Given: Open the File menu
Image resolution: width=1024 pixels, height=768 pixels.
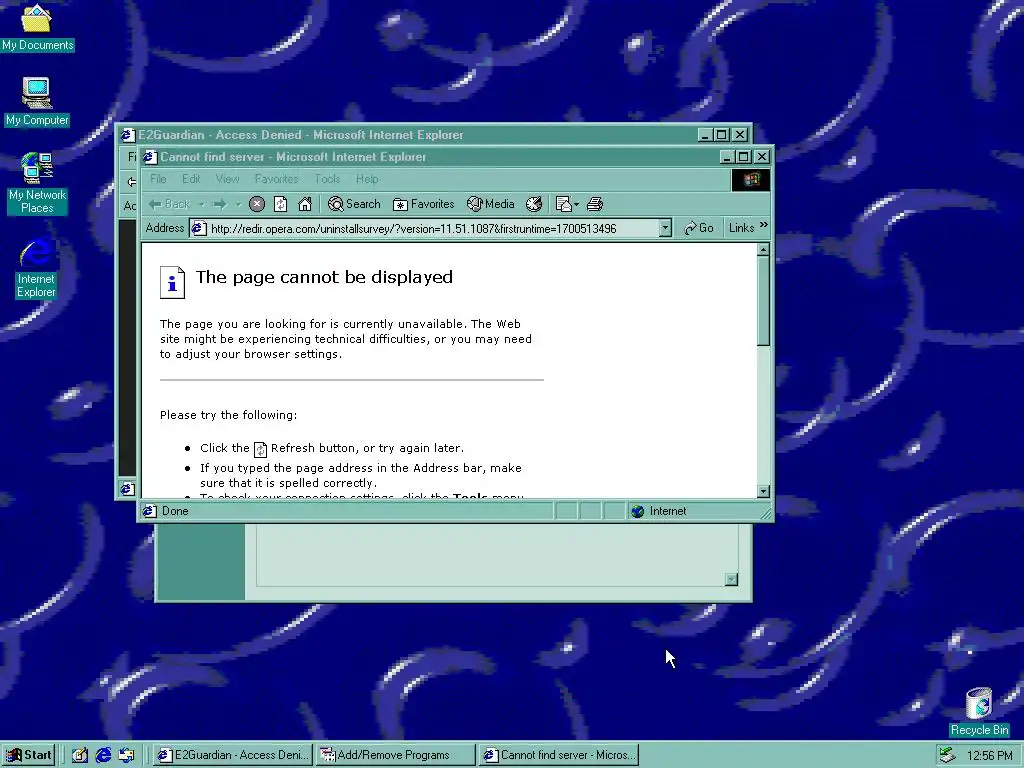Looking at the screenshot, I should (158, 179).
